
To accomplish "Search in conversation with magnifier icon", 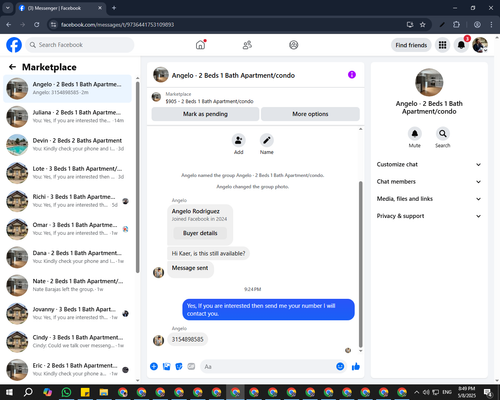I will coord(443,134).
